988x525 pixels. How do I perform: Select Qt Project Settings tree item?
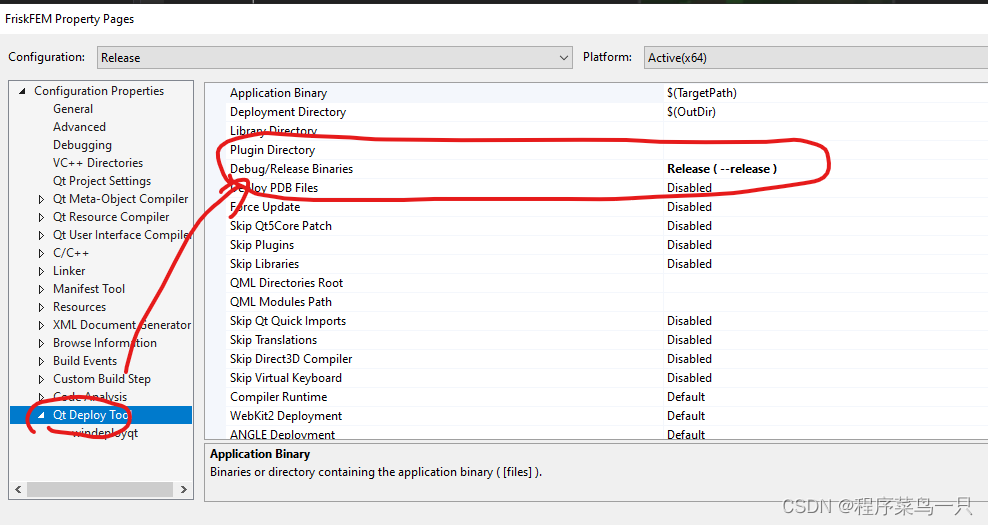click(102, 181)
